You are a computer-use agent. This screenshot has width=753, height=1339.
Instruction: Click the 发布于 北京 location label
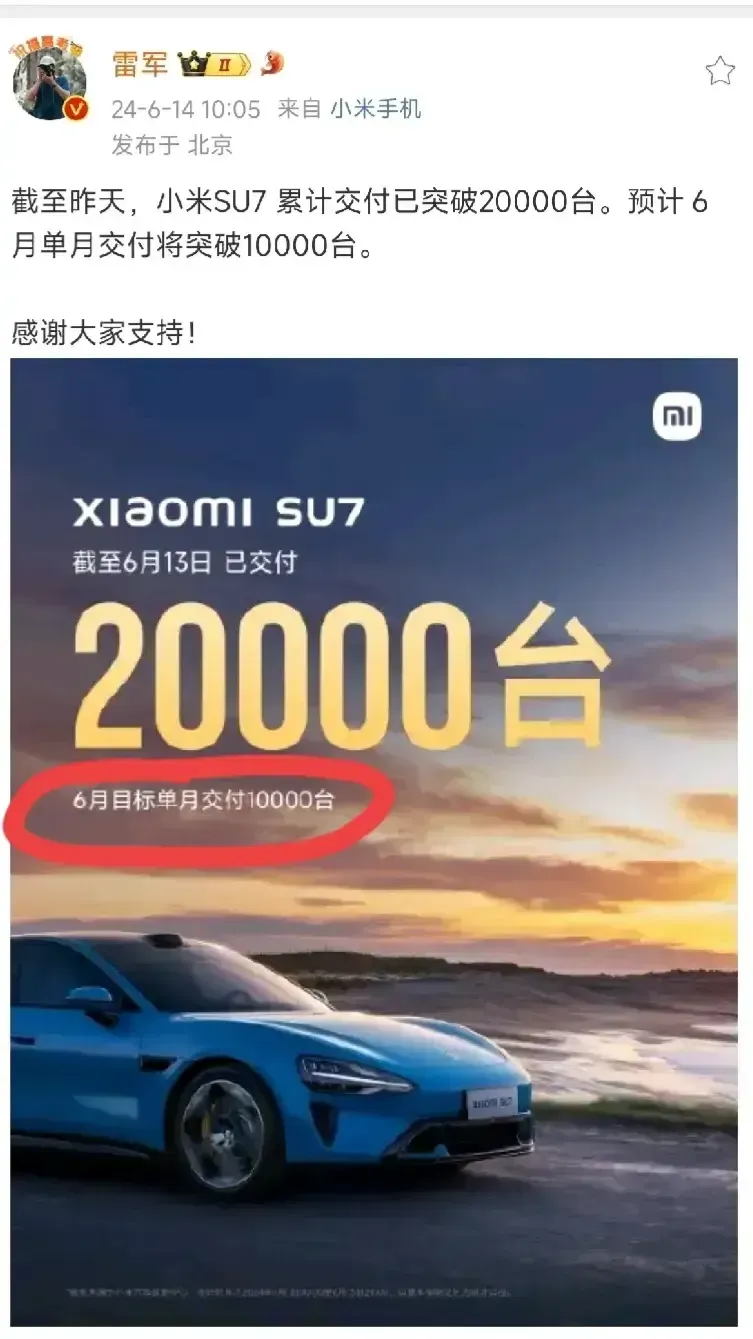coord(171,145)
